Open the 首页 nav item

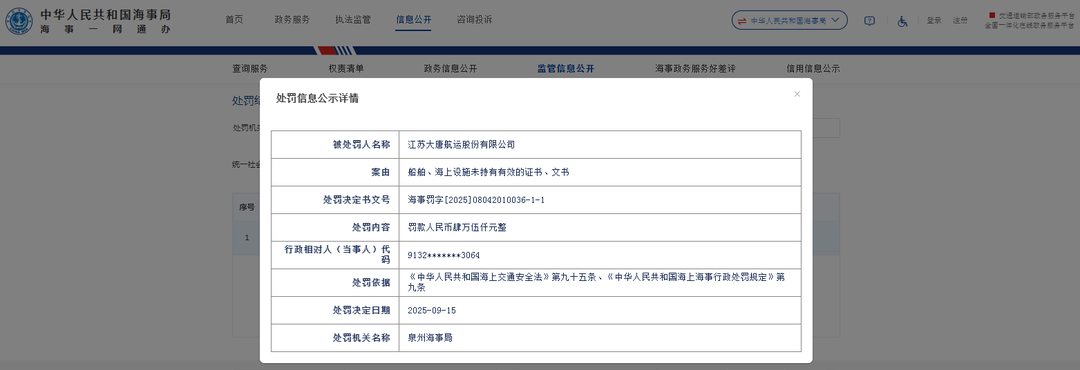pyautogui.click(x=234, y=19)
